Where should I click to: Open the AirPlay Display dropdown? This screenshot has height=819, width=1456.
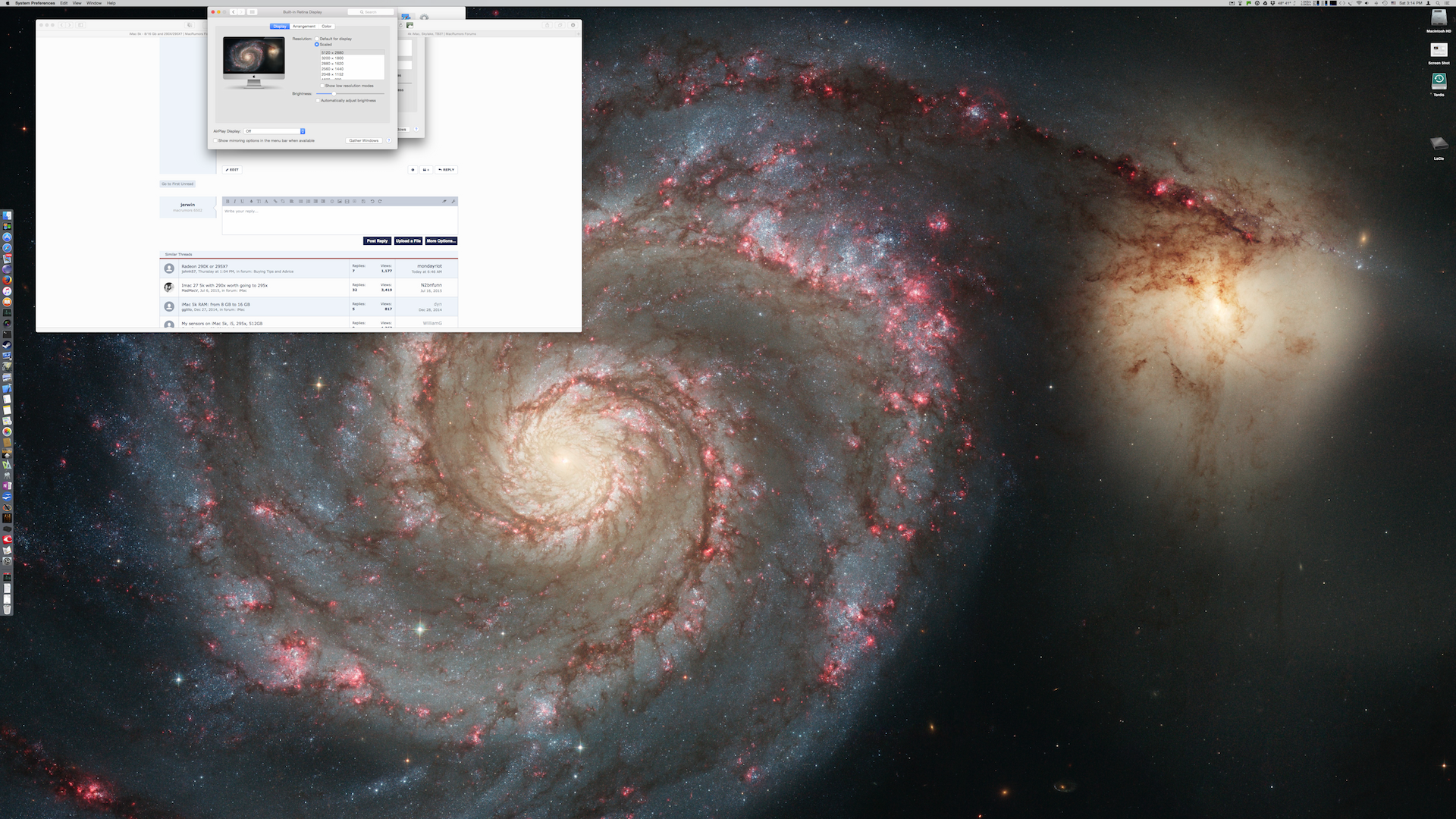(275, 131)
